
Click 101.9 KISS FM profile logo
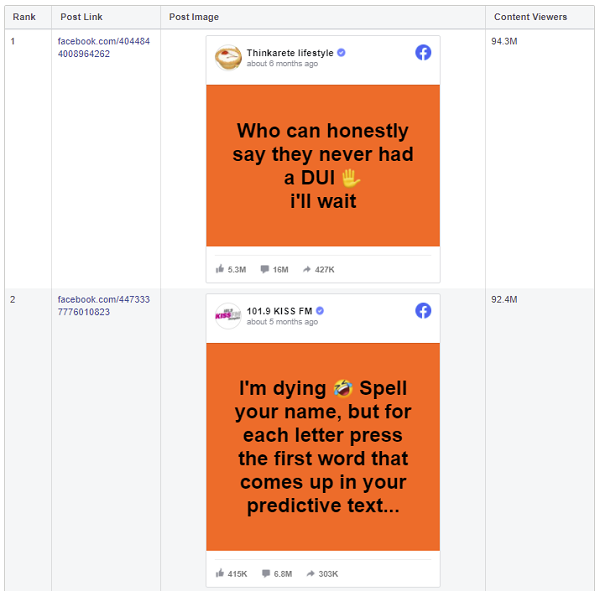(228, 316)
